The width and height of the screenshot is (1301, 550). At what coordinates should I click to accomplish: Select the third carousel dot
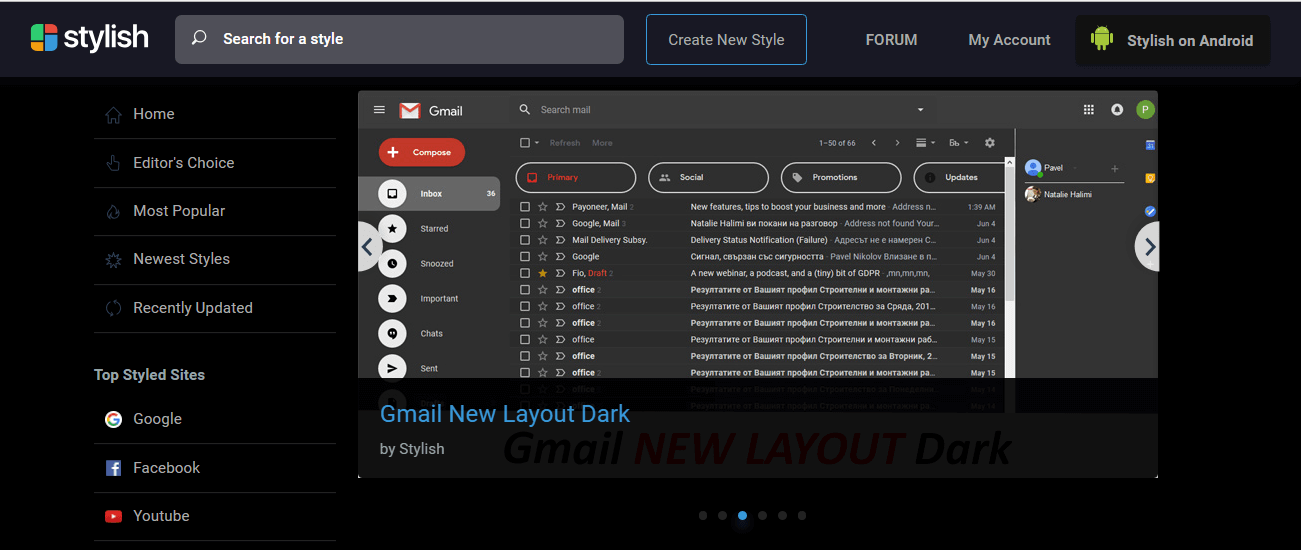tap(742, 516)
